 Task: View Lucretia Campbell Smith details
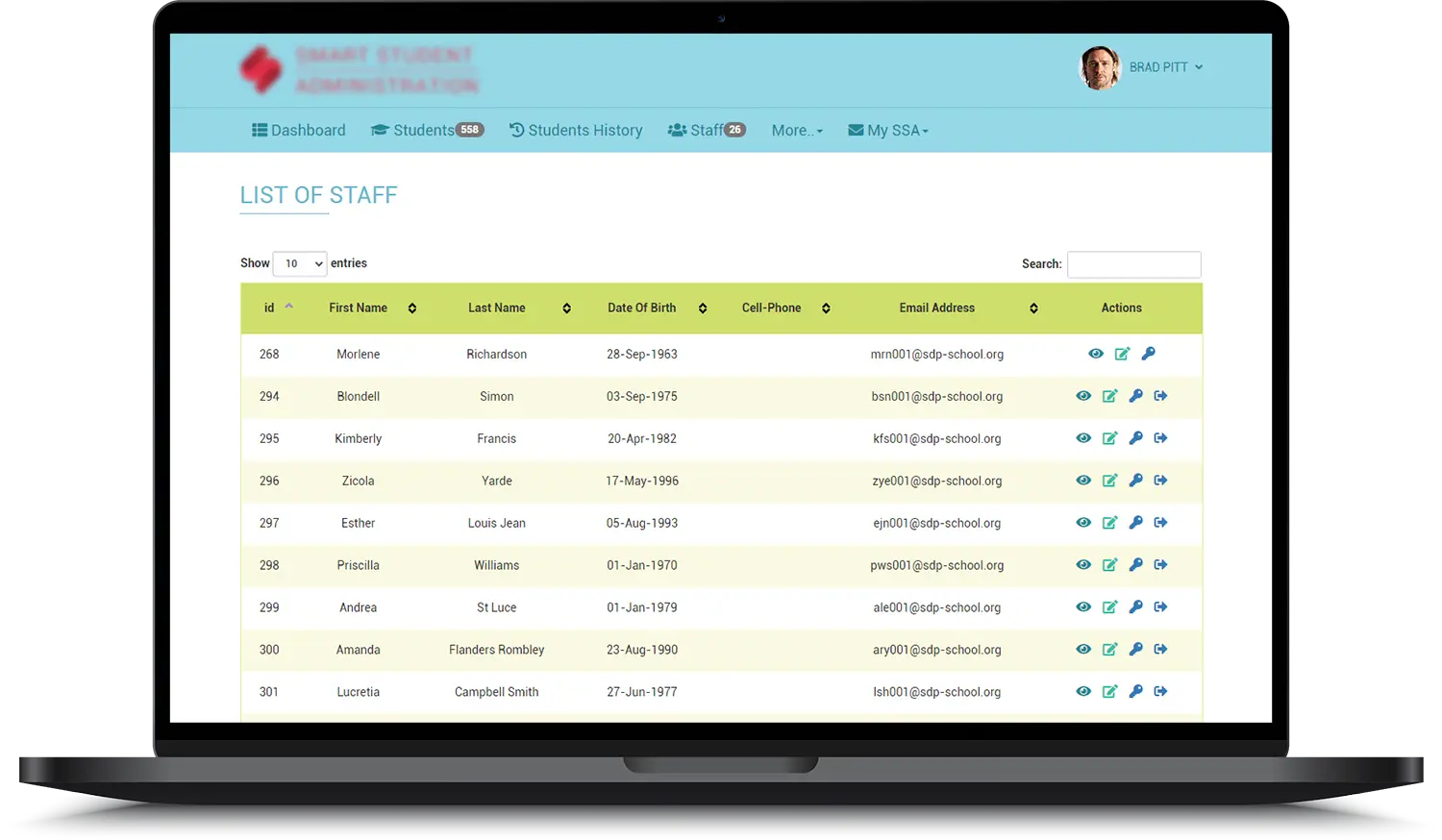point(1083,692)
